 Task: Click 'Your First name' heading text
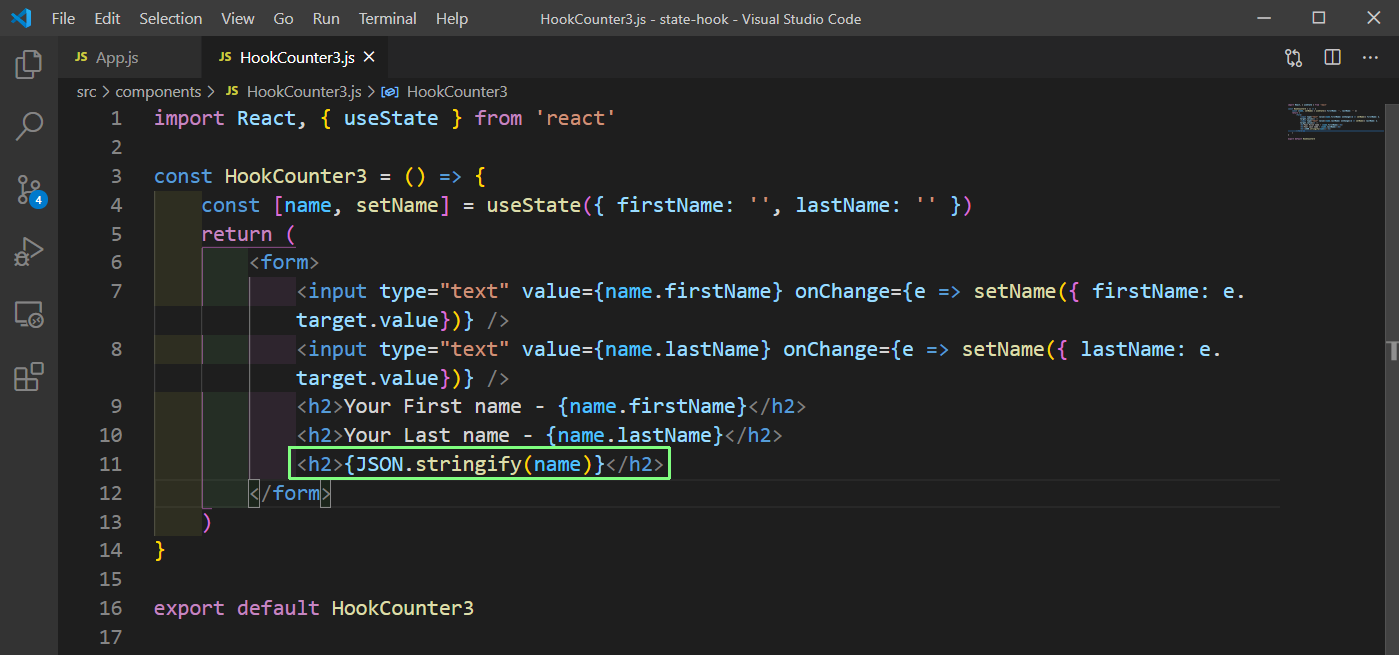432,406
